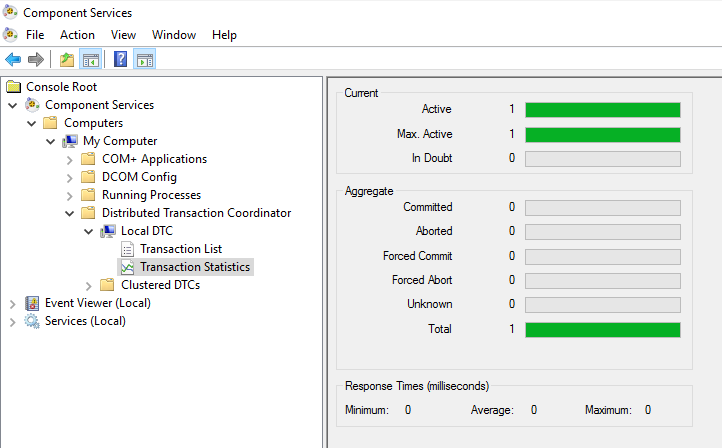Expand the COM+ Applications node
The width and height of the screenshot is (722, 448).
click(x=70, y=160)
